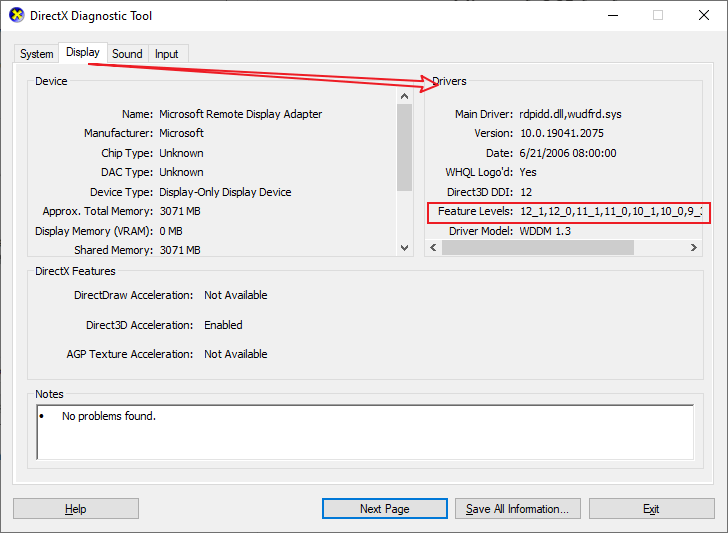Screen dimensions: 728x533
Task: Click Driver Model value 'WDDM 1.3'
Action: [545, 231]
